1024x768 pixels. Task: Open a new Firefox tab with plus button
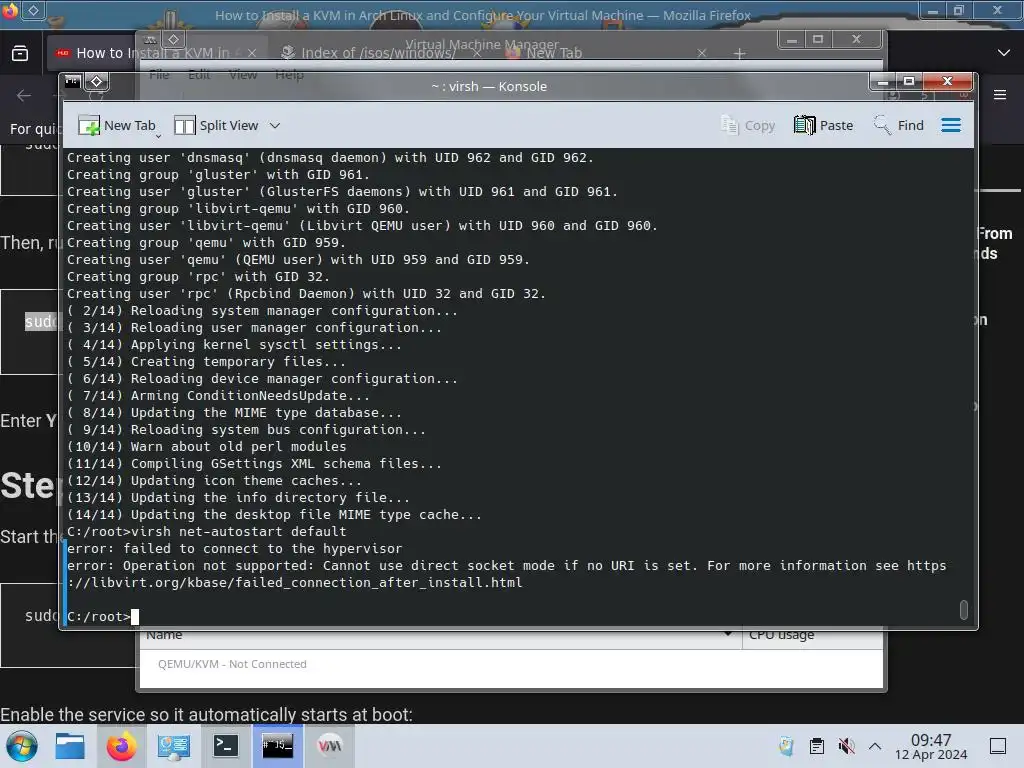[x=739, y=54]
